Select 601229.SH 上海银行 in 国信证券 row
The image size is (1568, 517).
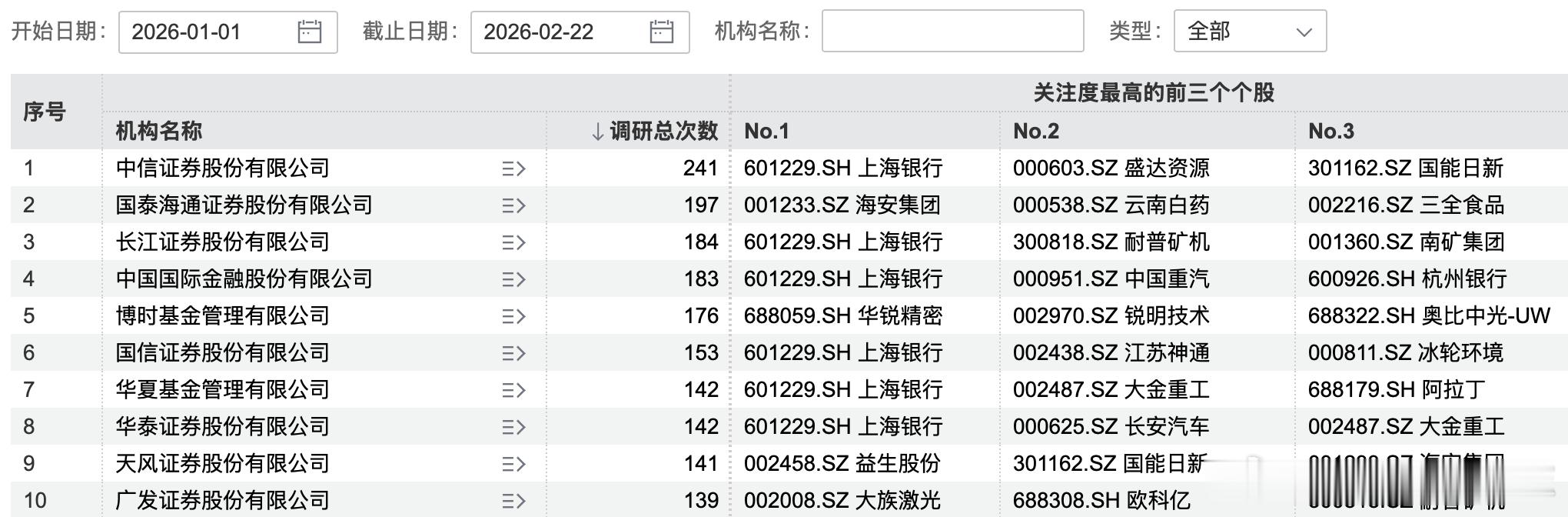coord(843,353)
